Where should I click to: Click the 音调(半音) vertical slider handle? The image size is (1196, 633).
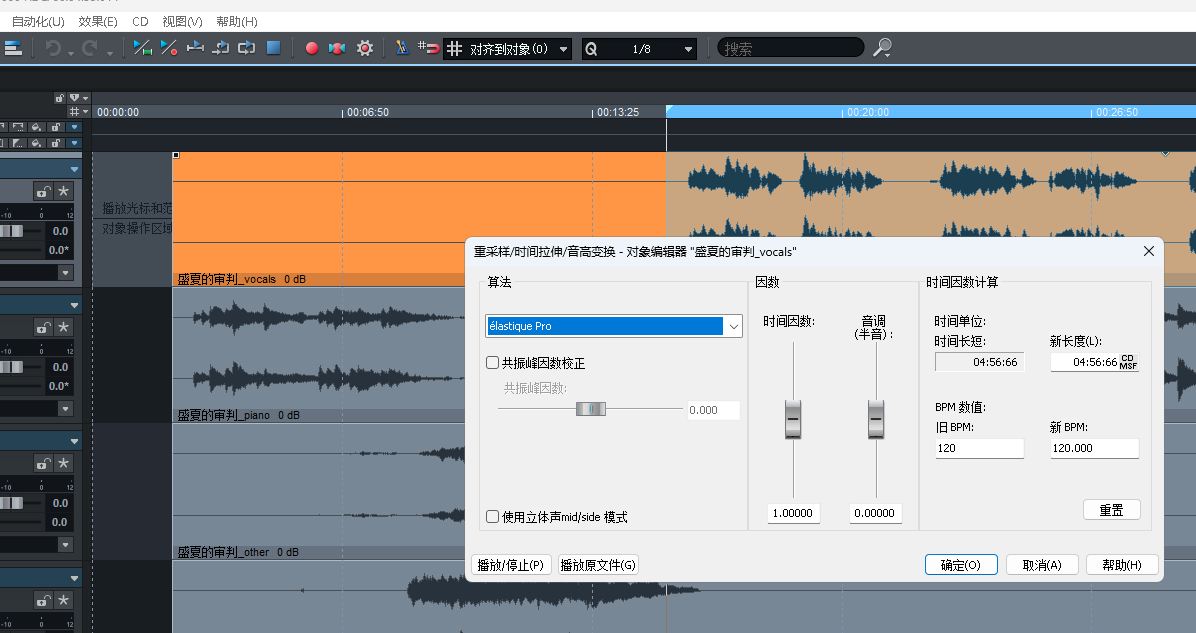[876, 419]
